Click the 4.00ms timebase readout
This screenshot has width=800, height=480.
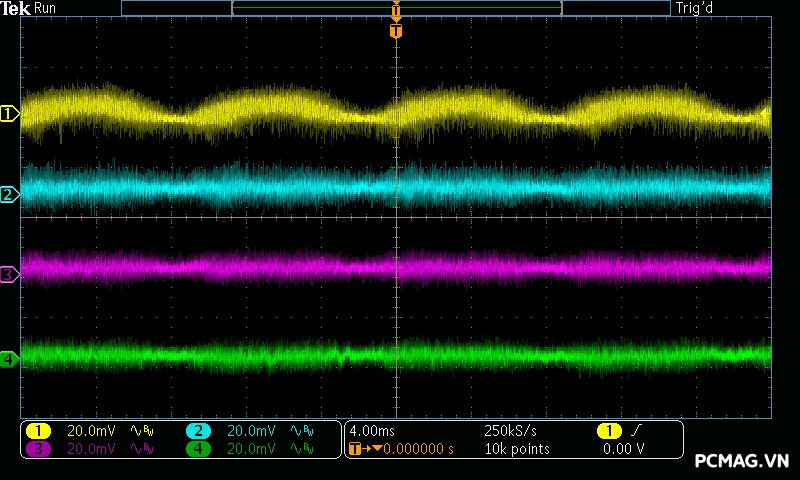[374, 430]
